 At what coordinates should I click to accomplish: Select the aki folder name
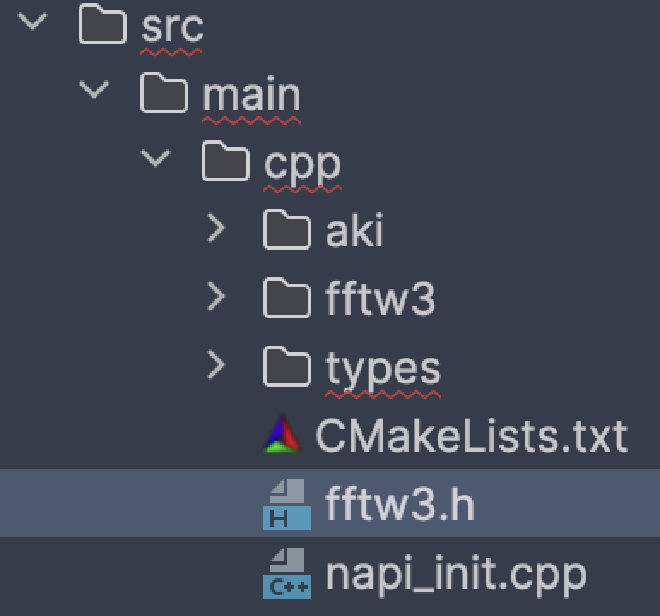pyautogui.click(x=354, y=231)
